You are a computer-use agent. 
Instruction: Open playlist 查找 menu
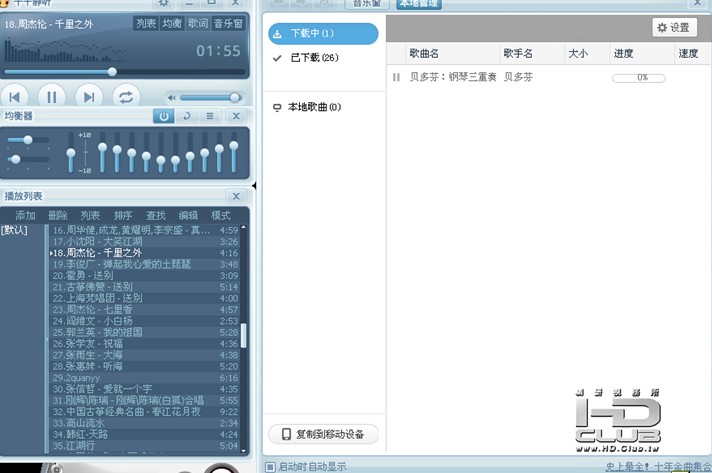pyautogui.click(x=156, y=216)
